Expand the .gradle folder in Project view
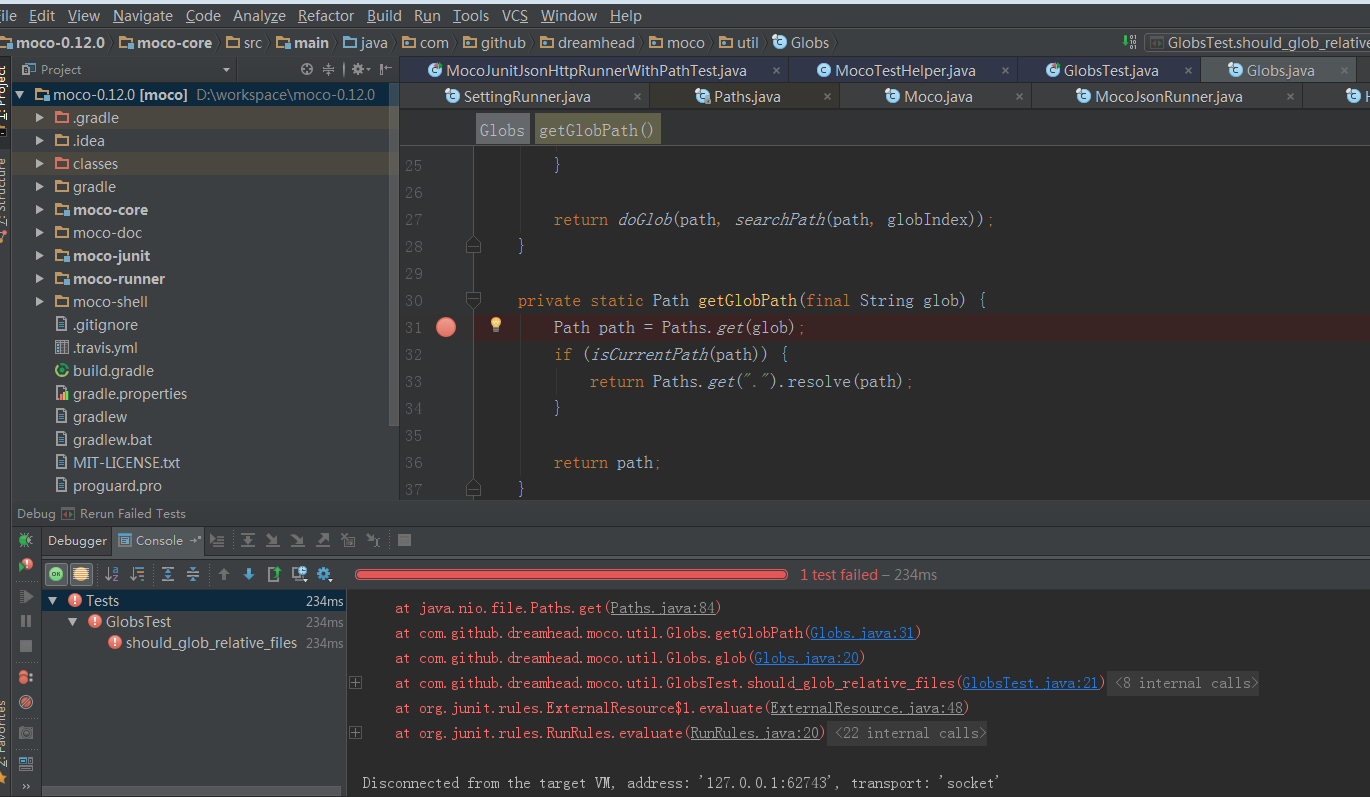The image size is (1370, 797). coord(37,117)
